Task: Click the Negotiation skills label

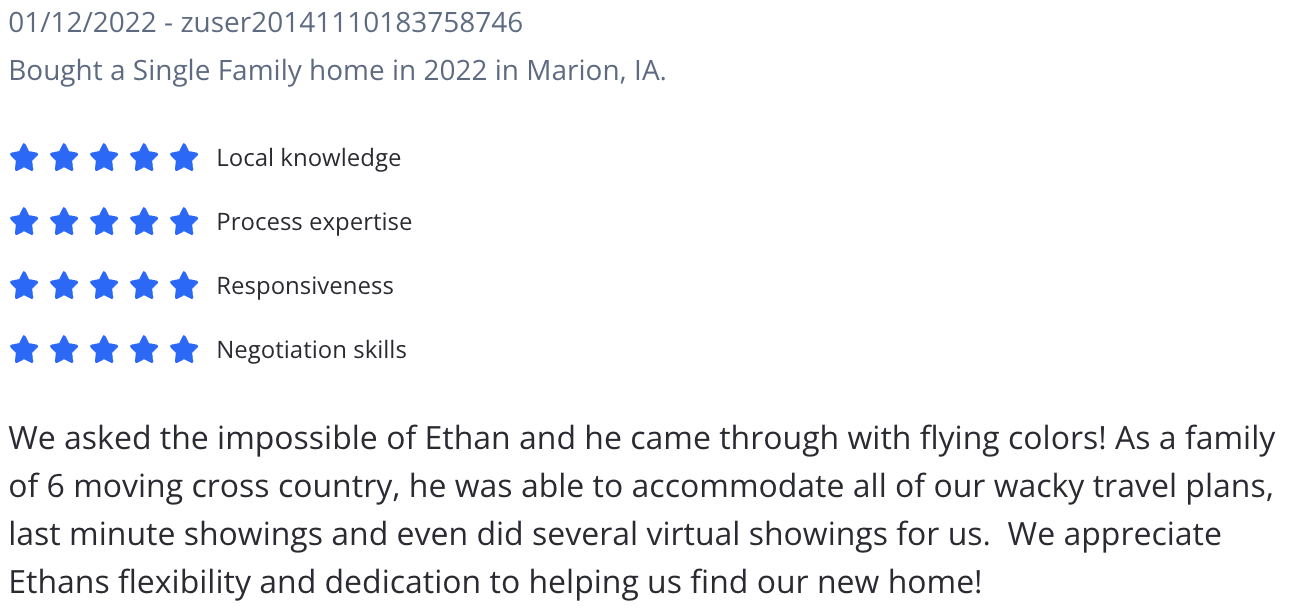Action: click(x=312, y=350)
